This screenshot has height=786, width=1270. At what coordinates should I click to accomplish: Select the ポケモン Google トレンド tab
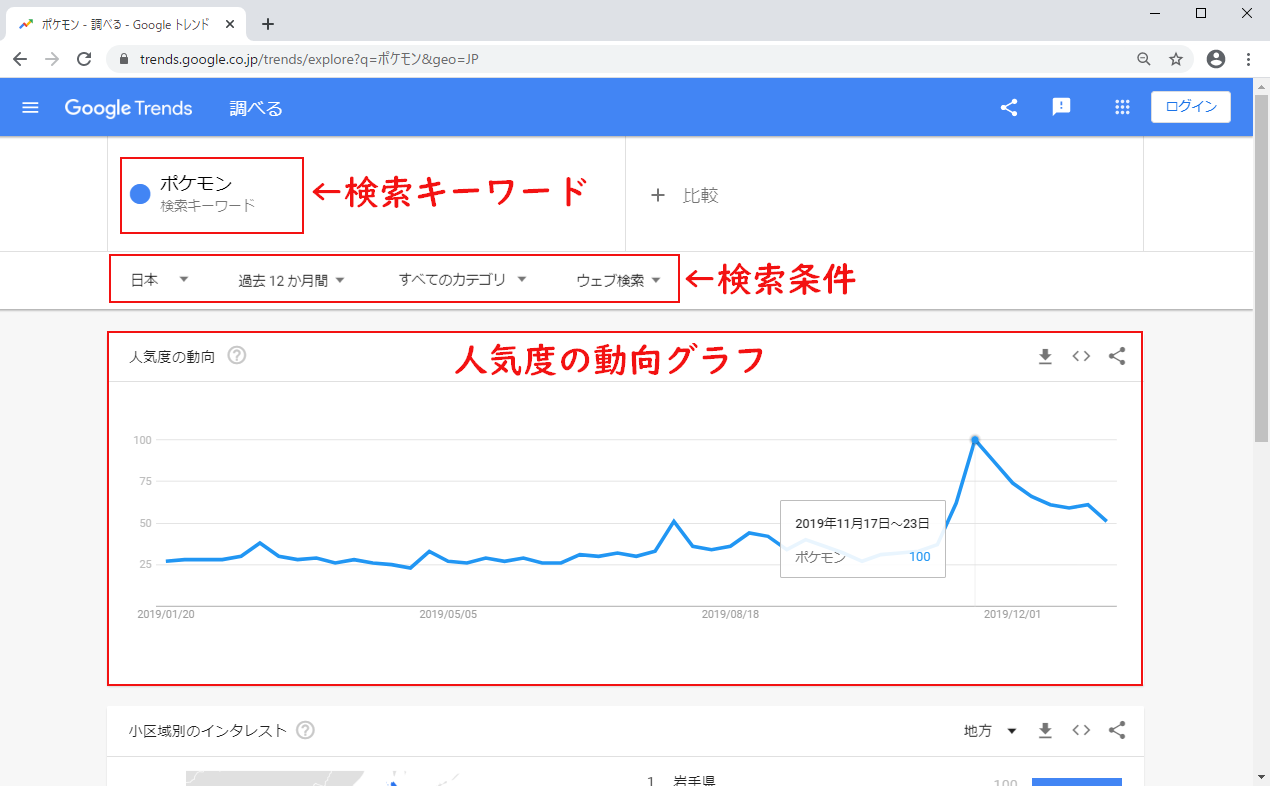pos(125,24)
